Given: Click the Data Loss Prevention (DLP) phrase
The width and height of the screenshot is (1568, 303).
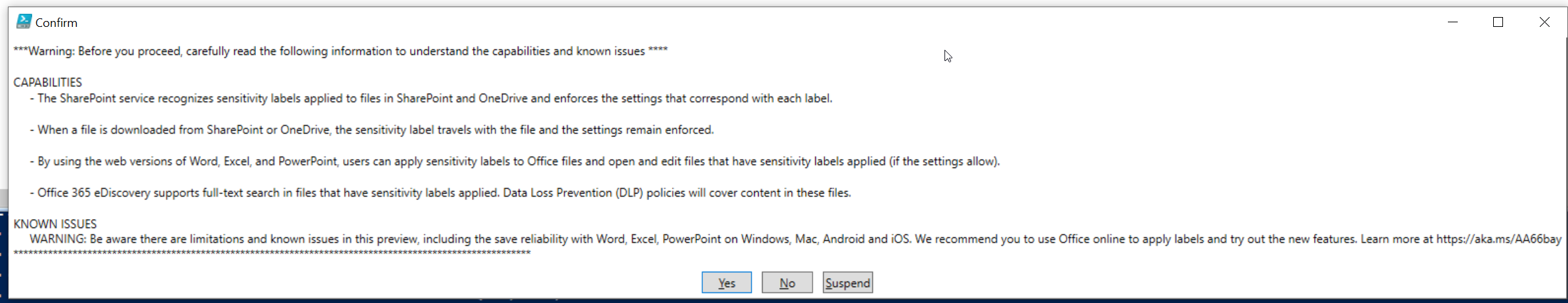Looking at the screenshot, I should 573,193.
